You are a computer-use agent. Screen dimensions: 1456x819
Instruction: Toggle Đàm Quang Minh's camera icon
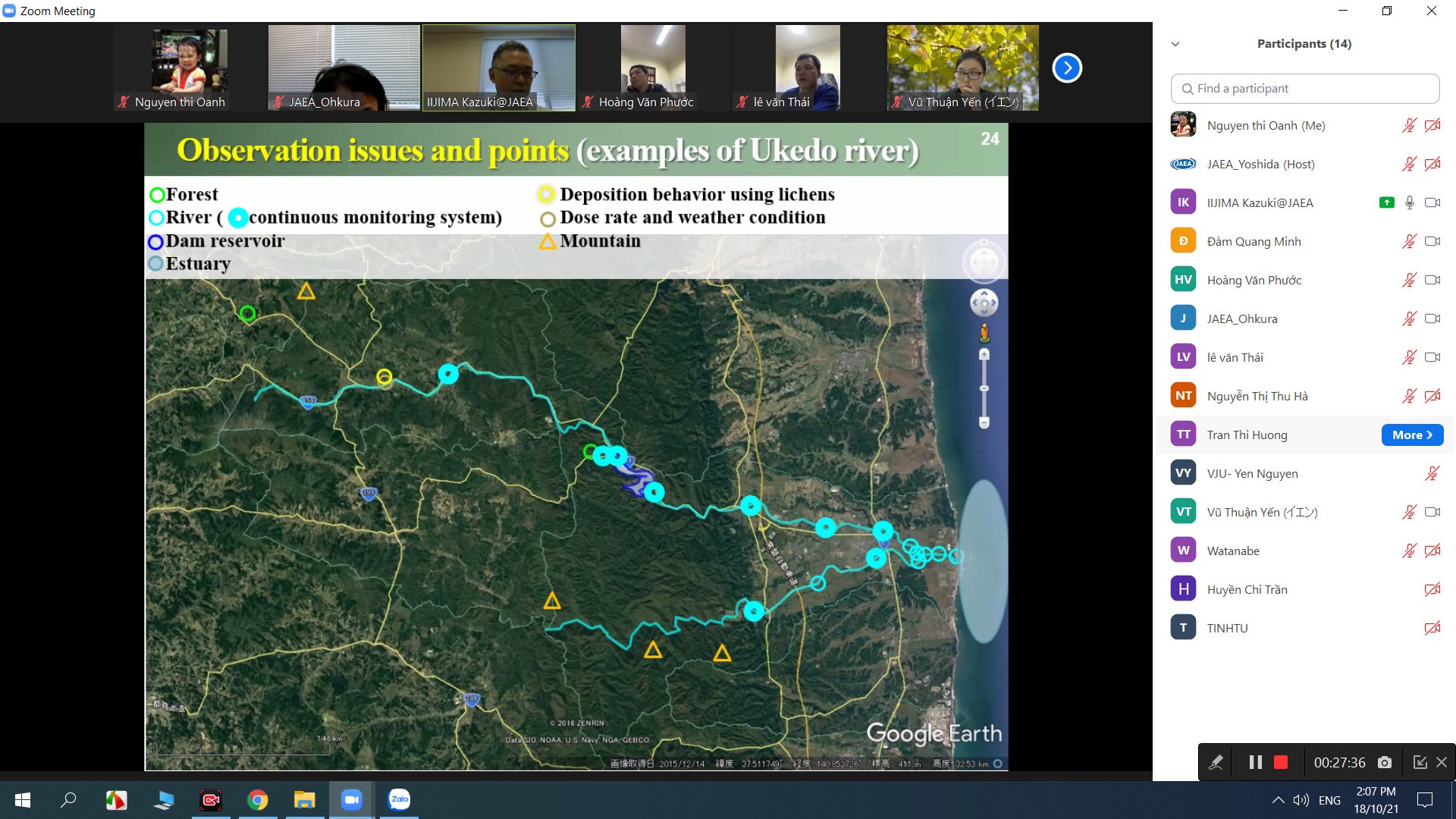point(1432,241)
